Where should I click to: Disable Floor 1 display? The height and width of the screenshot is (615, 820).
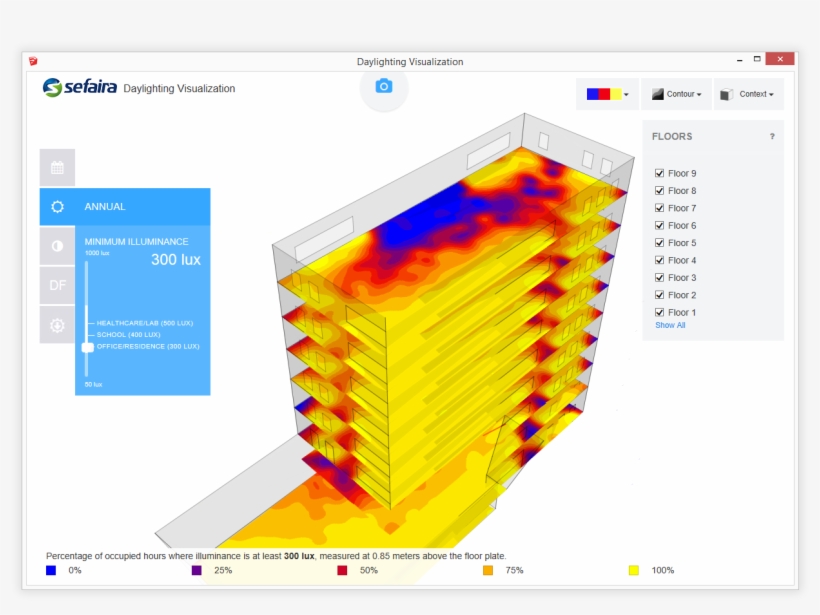[x=659, y=311]
